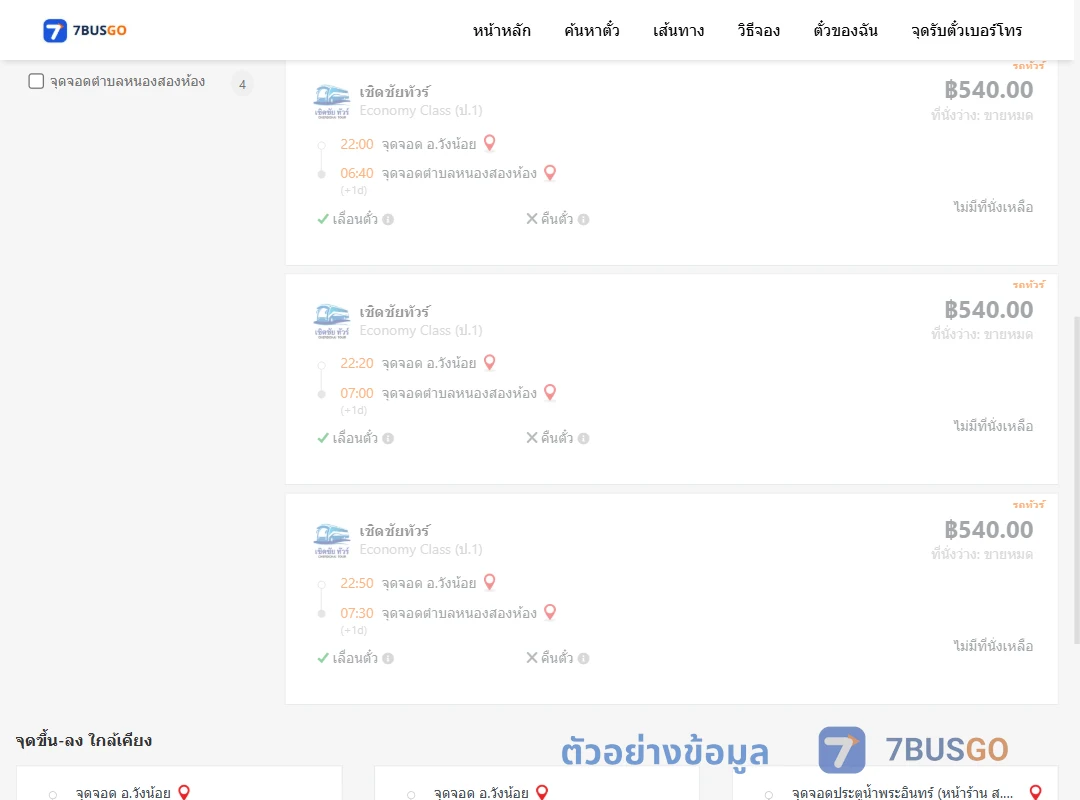
Task: Open จุดรับตั๋วเบอร์โทร navigation link
Action: pos(966,30)
